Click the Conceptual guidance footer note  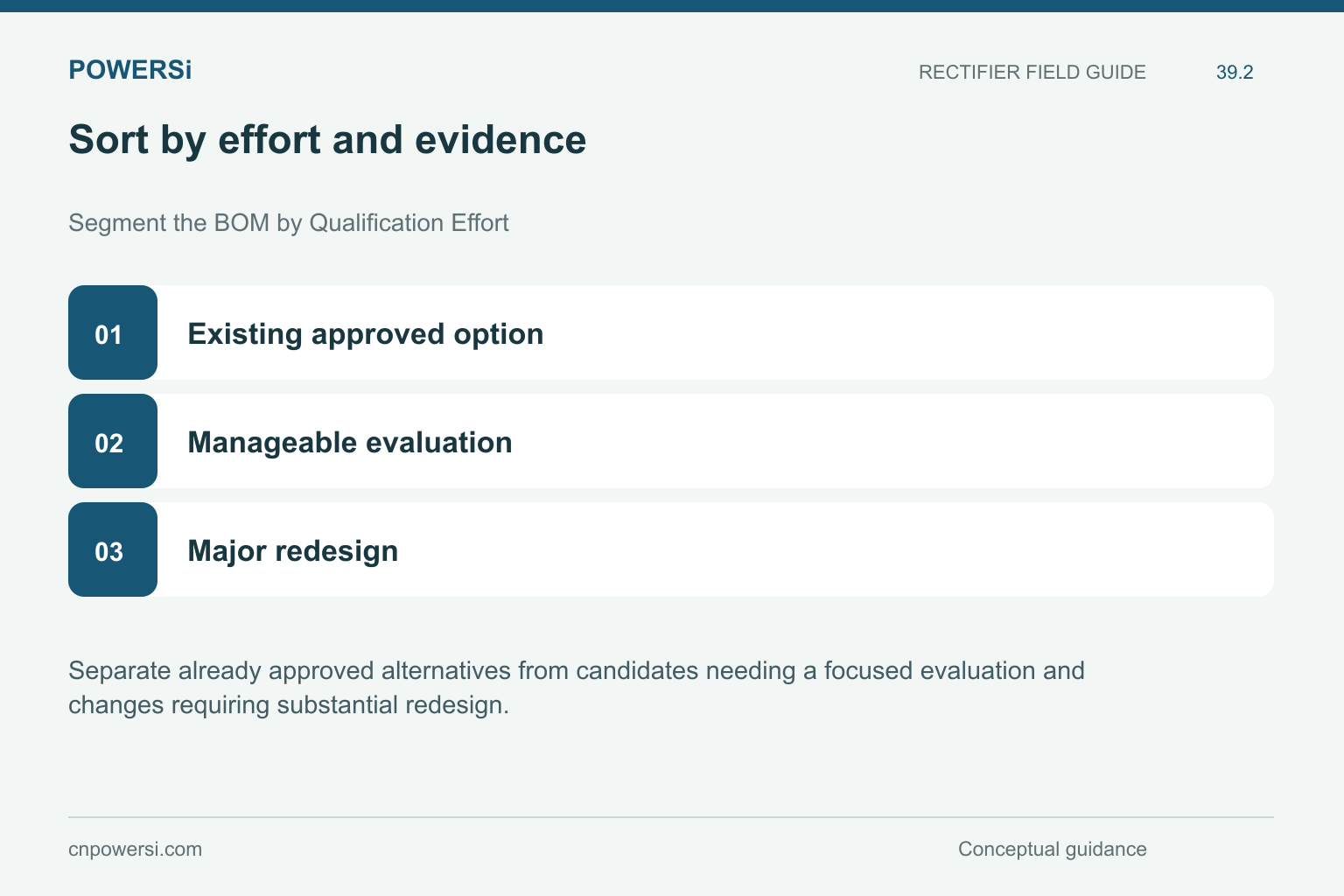1052,850
